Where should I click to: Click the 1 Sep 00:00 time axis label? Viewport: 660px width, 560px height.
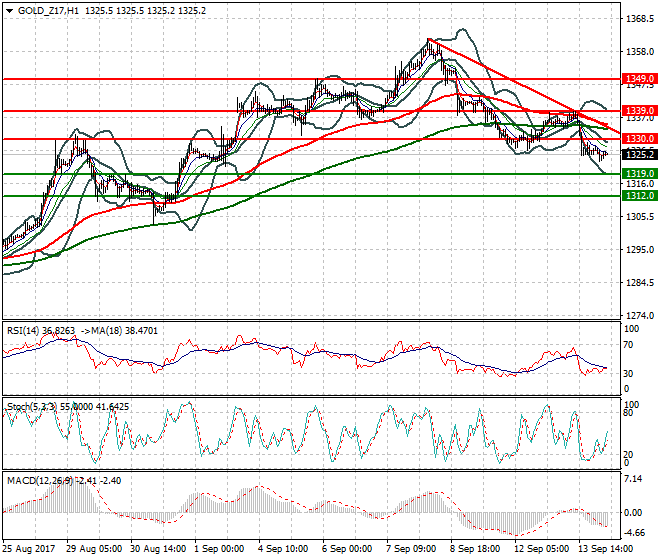coord(219,549)
